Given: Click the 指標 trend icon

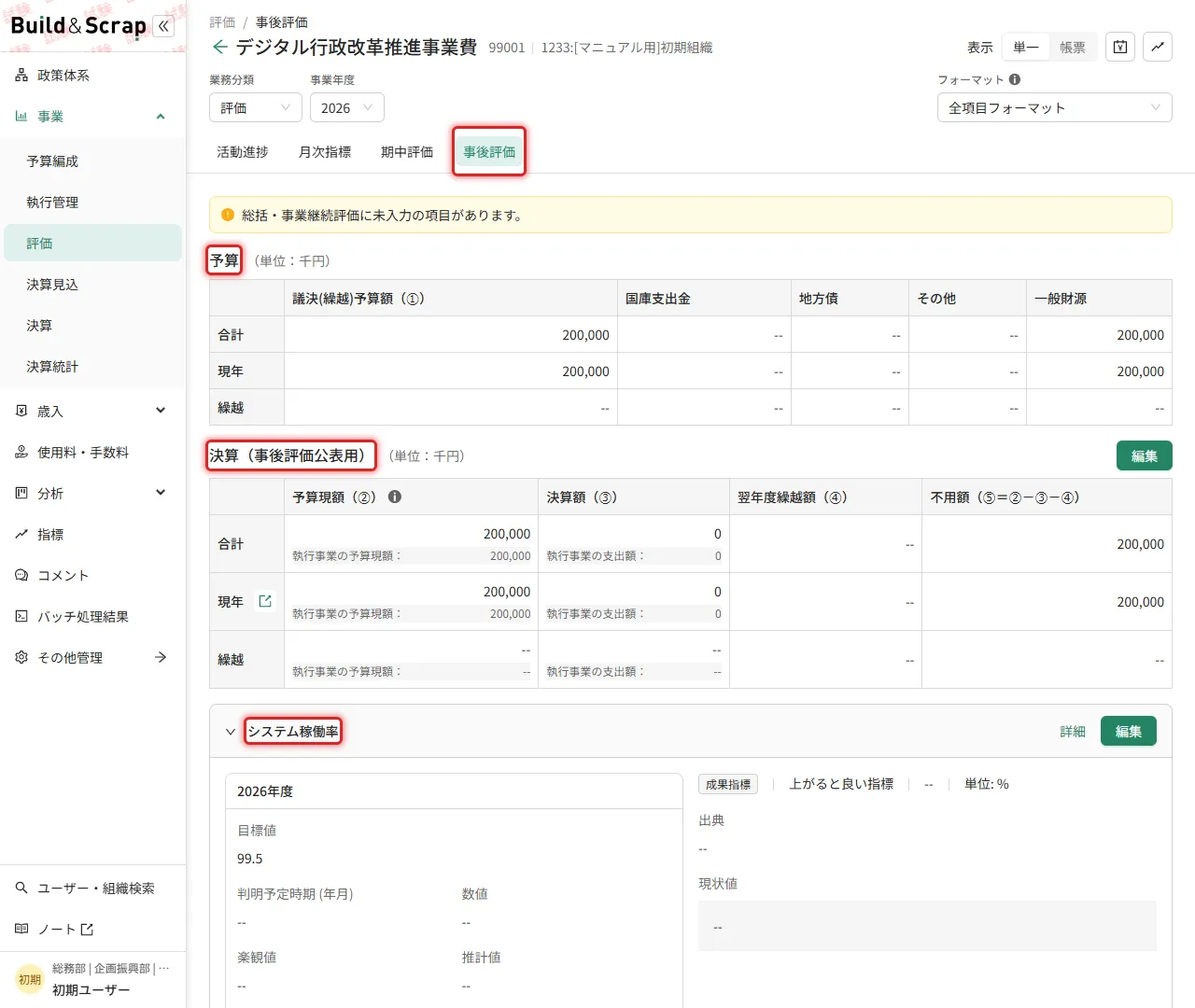Looking at the screenshot, I should pyautogui.click(x=21, y=534).
